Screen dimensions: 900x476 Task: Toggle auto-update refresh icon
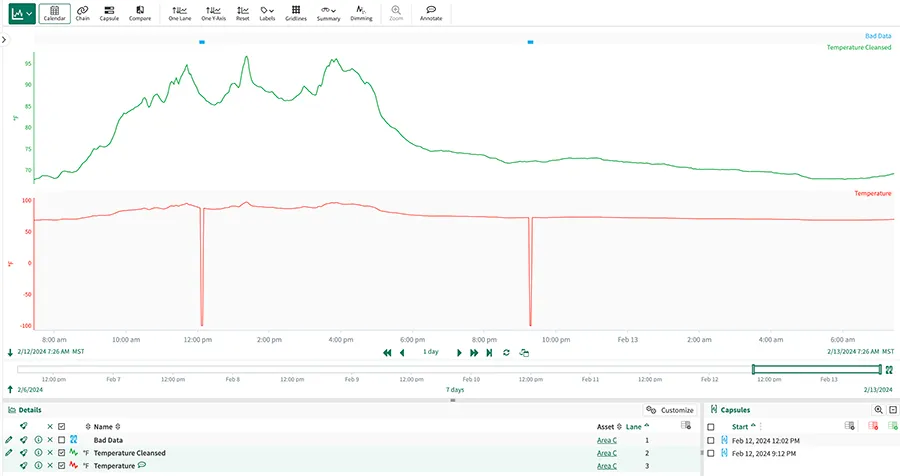tap(506, 353)
